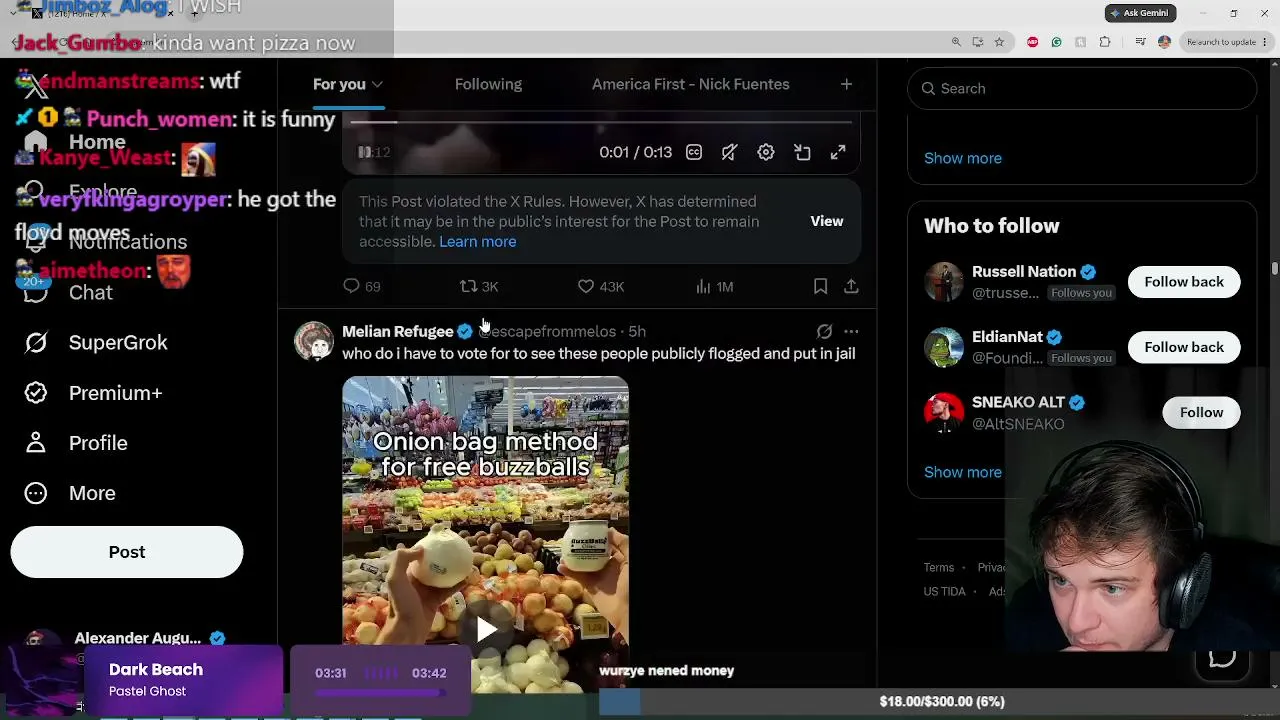Open Melian Refugee's profile name
This screenshot has width=1280, height=720.
pyautogui.click(x=397, y=331)
